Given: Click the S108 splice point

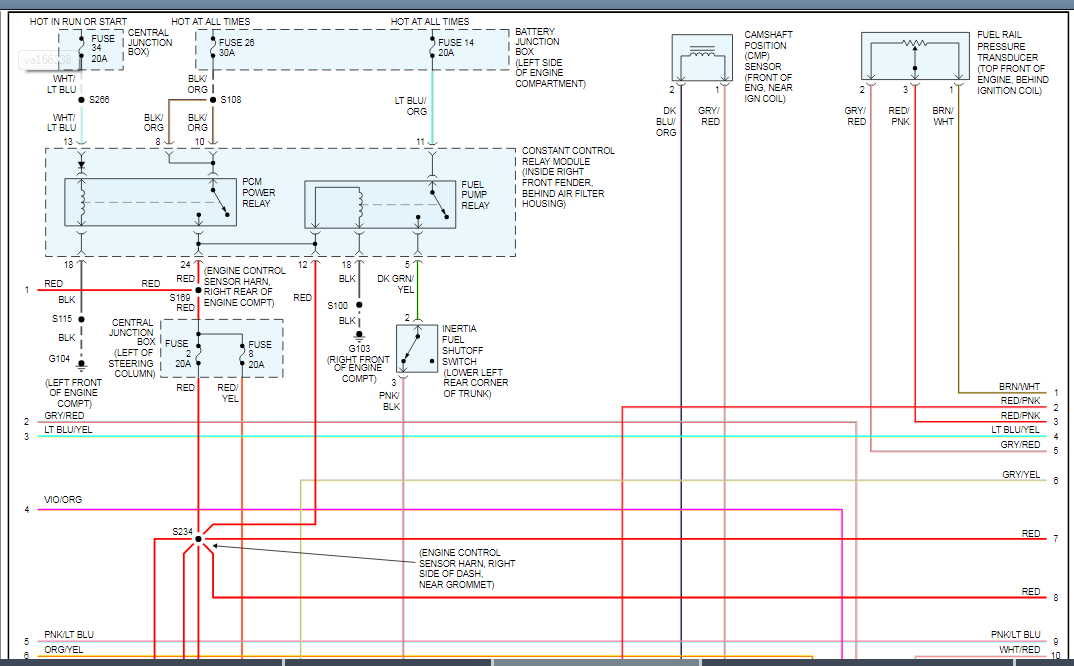Looking at the screenshot, I should (x=213, y=100).
